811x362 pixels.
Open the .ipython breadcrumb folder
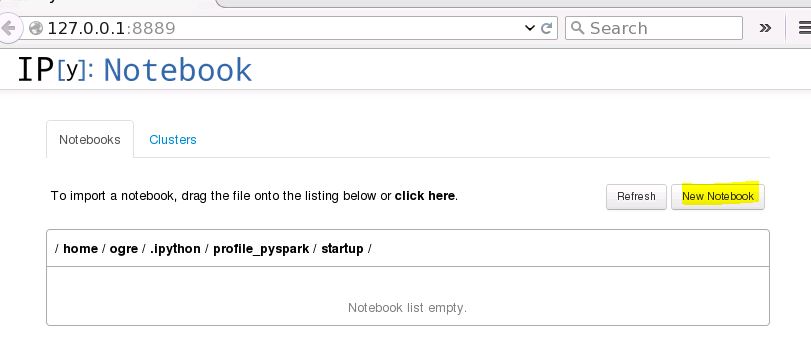tap(175, 249)
